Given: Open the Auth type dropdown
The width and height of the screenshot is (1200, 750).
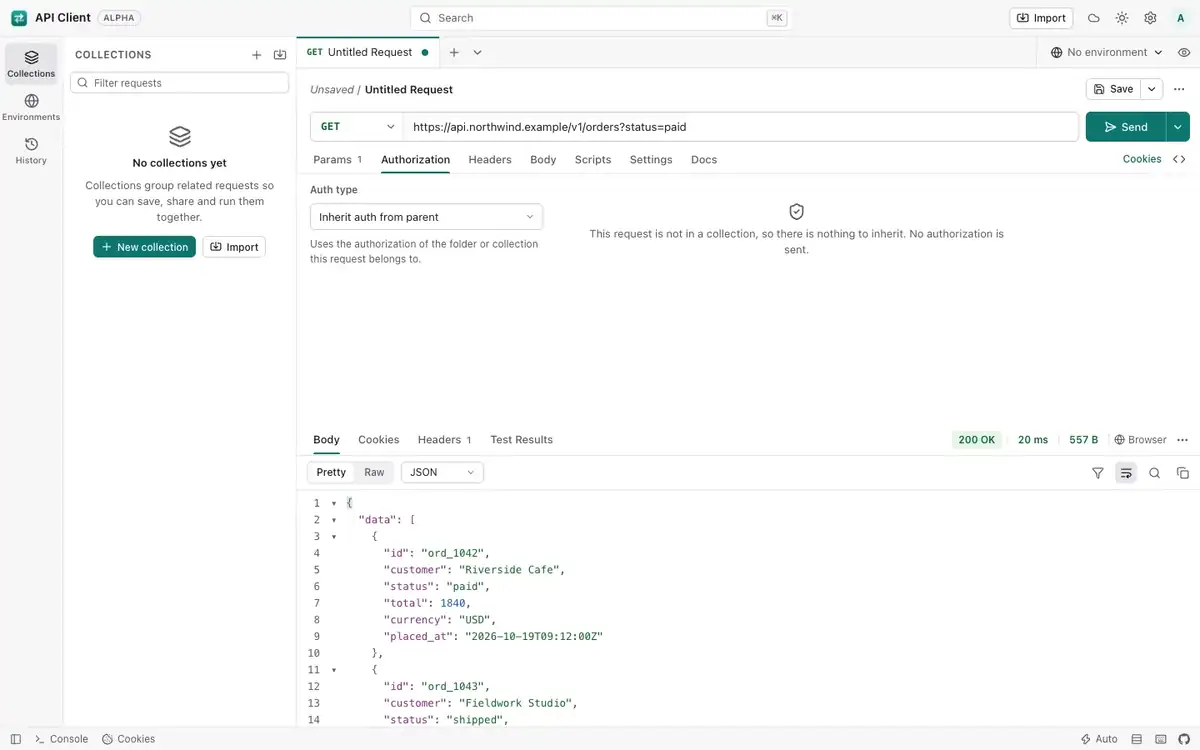Looking at the screenshot, I should coord(426,217).
